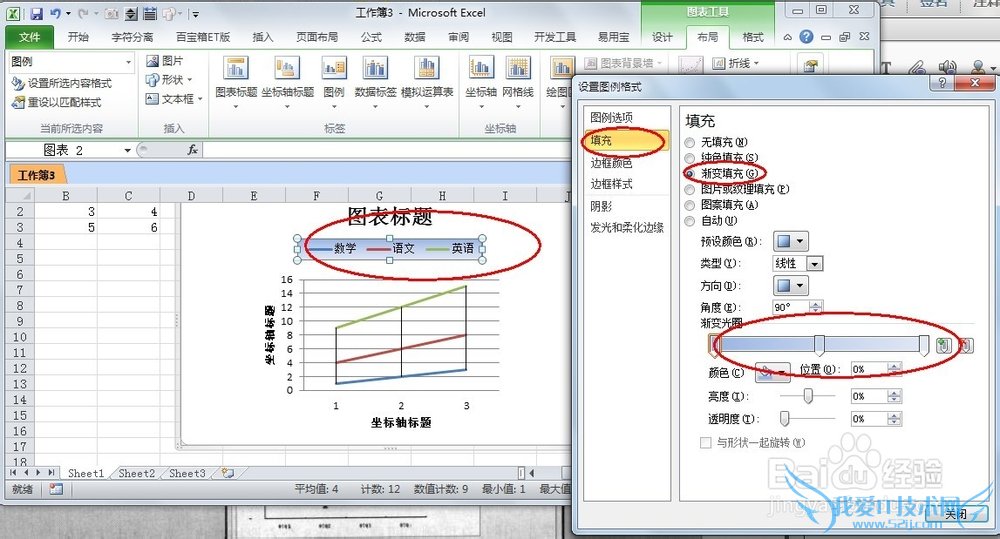Select Solid fill (纯色填充) radio button
1000x539 pixels.
[689, 158]
